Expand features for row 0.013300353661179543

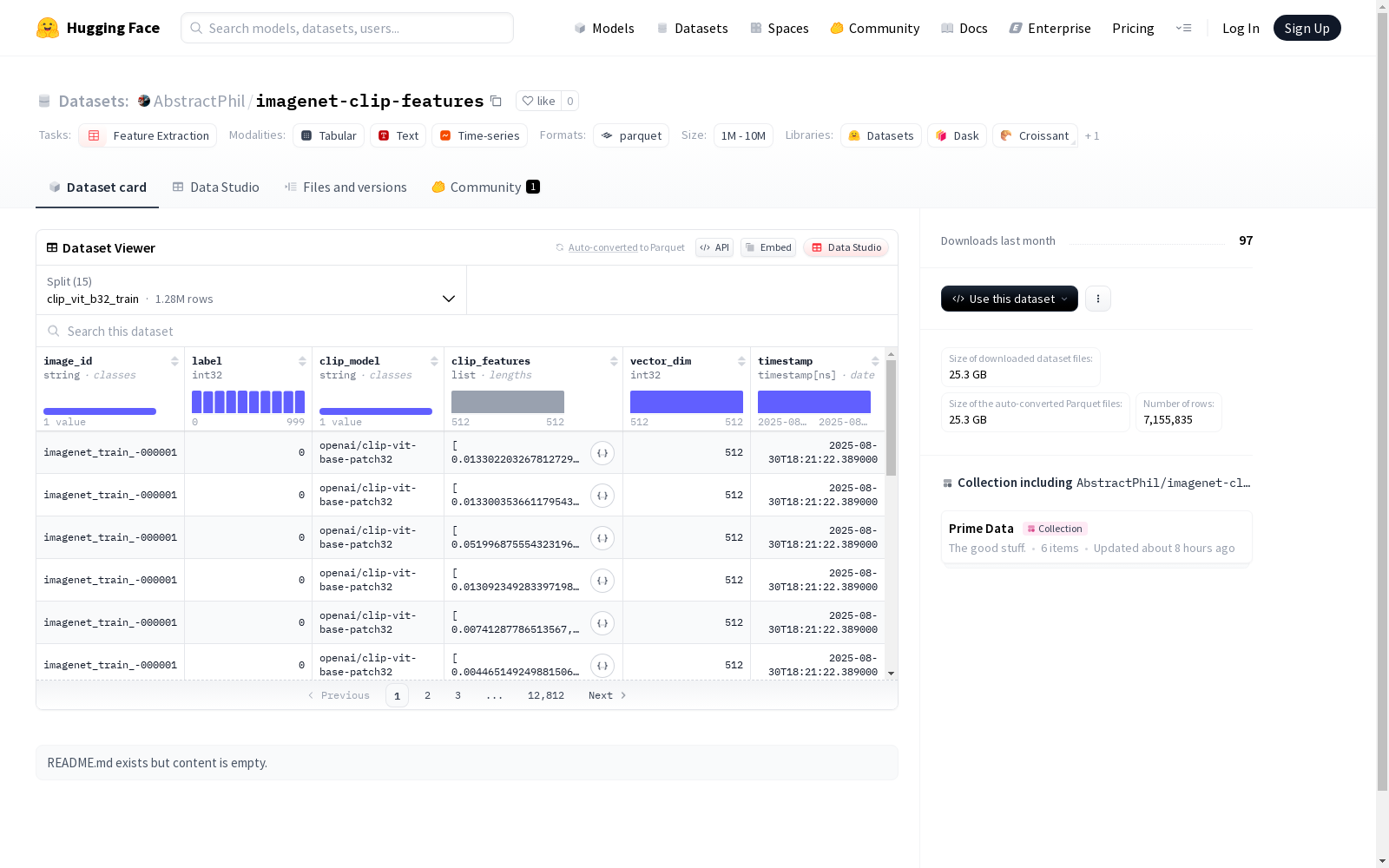tap(602, 496)
